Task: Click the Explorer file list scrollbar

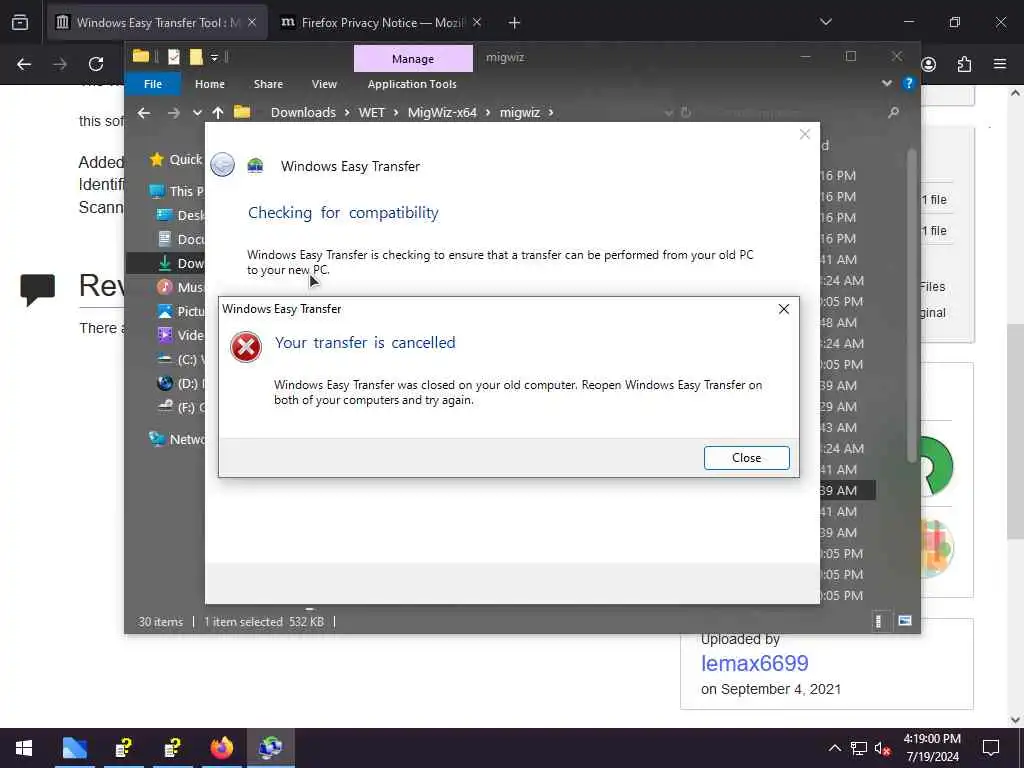Action: pos(912,307)
